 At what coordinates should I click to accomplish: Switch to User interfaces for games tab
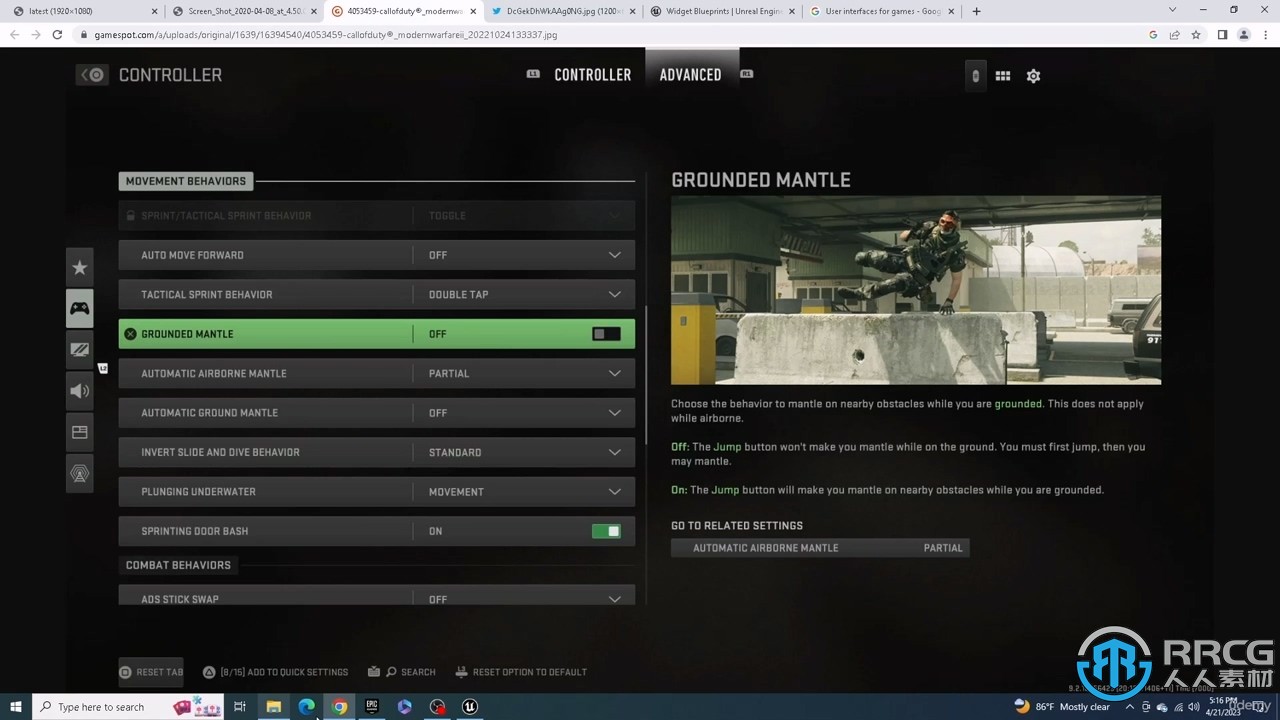click(x=881, y=11)
